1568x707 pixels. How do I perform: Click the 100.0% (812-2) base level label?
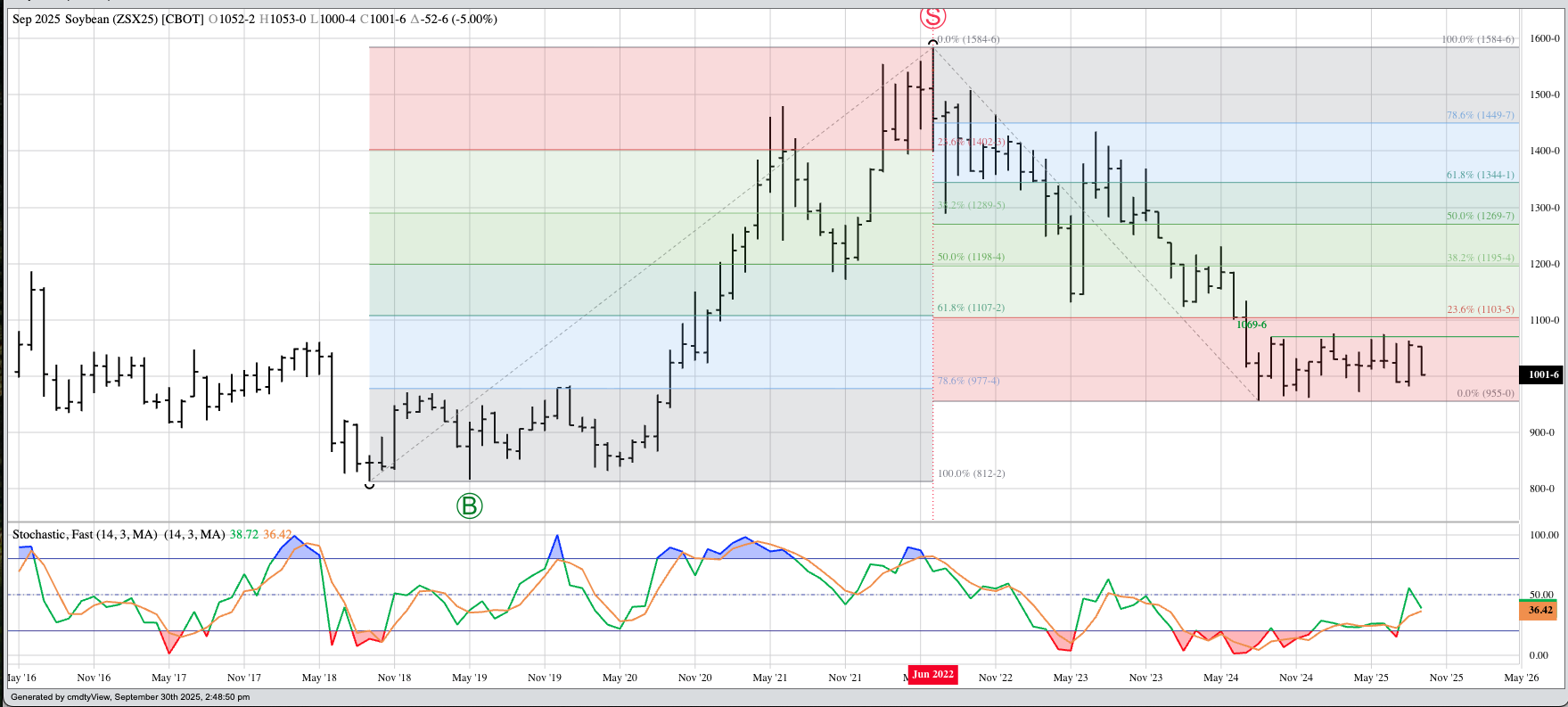click(x=970, y=473)
